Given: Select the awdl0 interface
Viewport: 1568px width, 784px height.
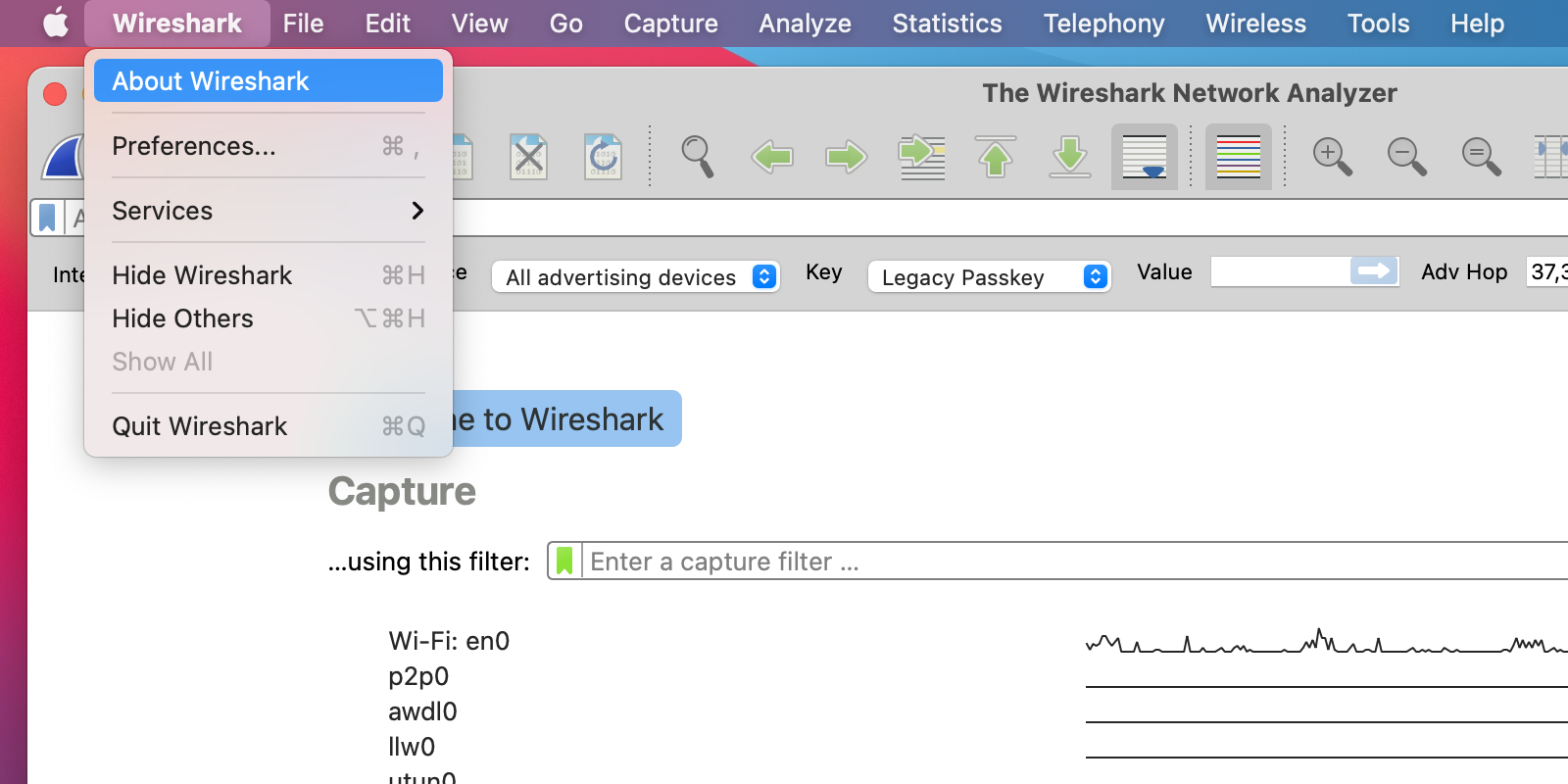Looking at the screenshot, I should pos(422,711).
